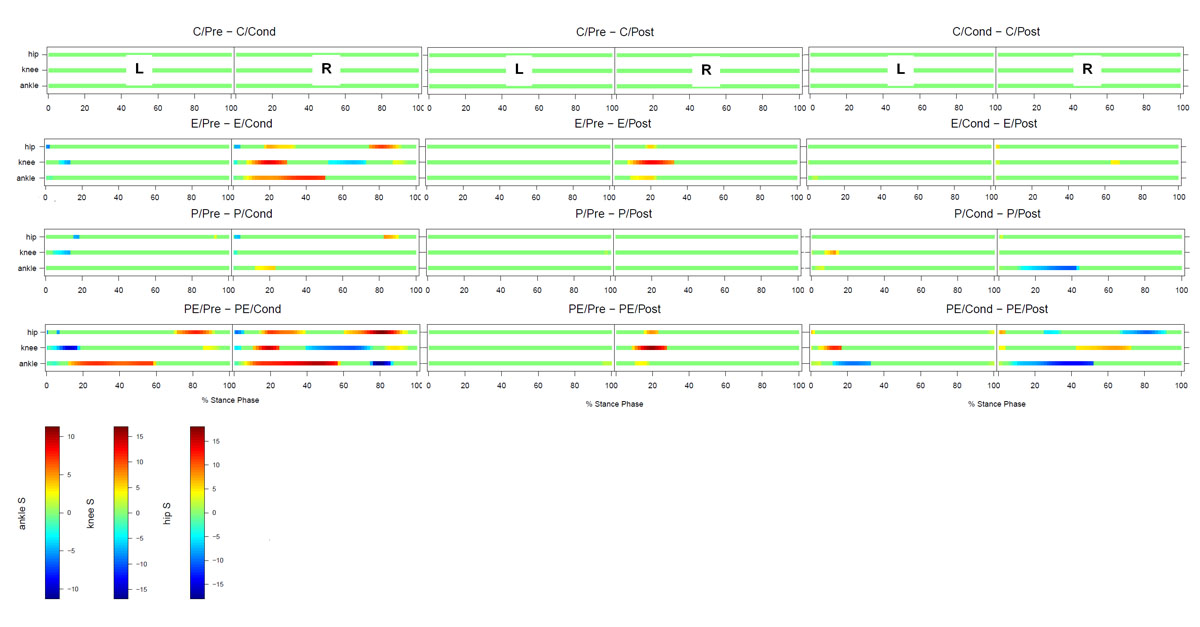Choose the "PE/Cond − PE/Post" panel title
This screenshot has width=1200, height=627.
coord(995,309)
